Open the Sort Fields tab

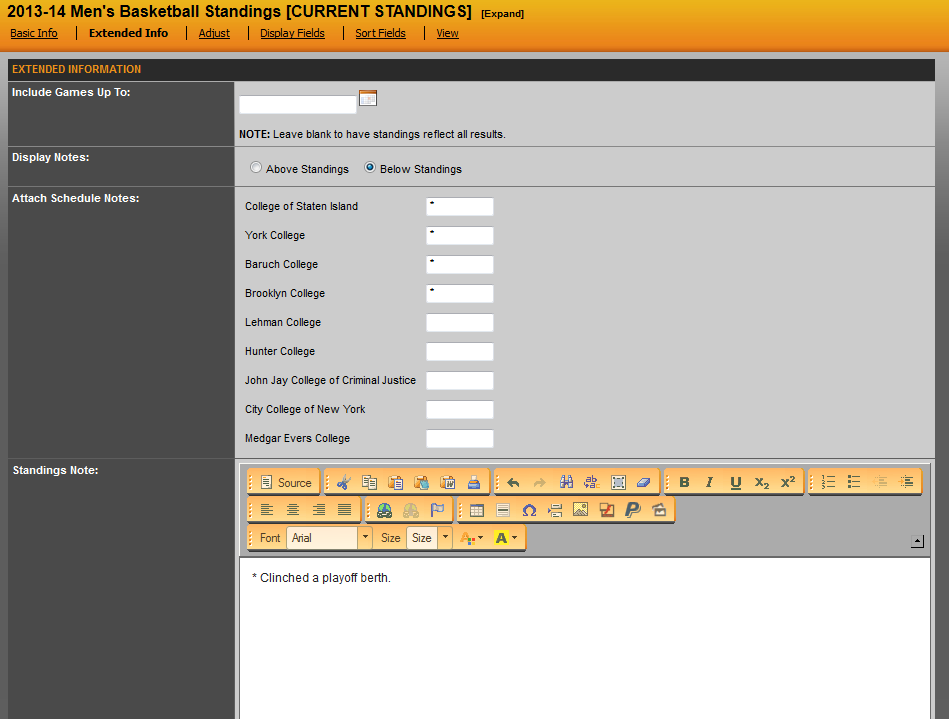[380, 33]
